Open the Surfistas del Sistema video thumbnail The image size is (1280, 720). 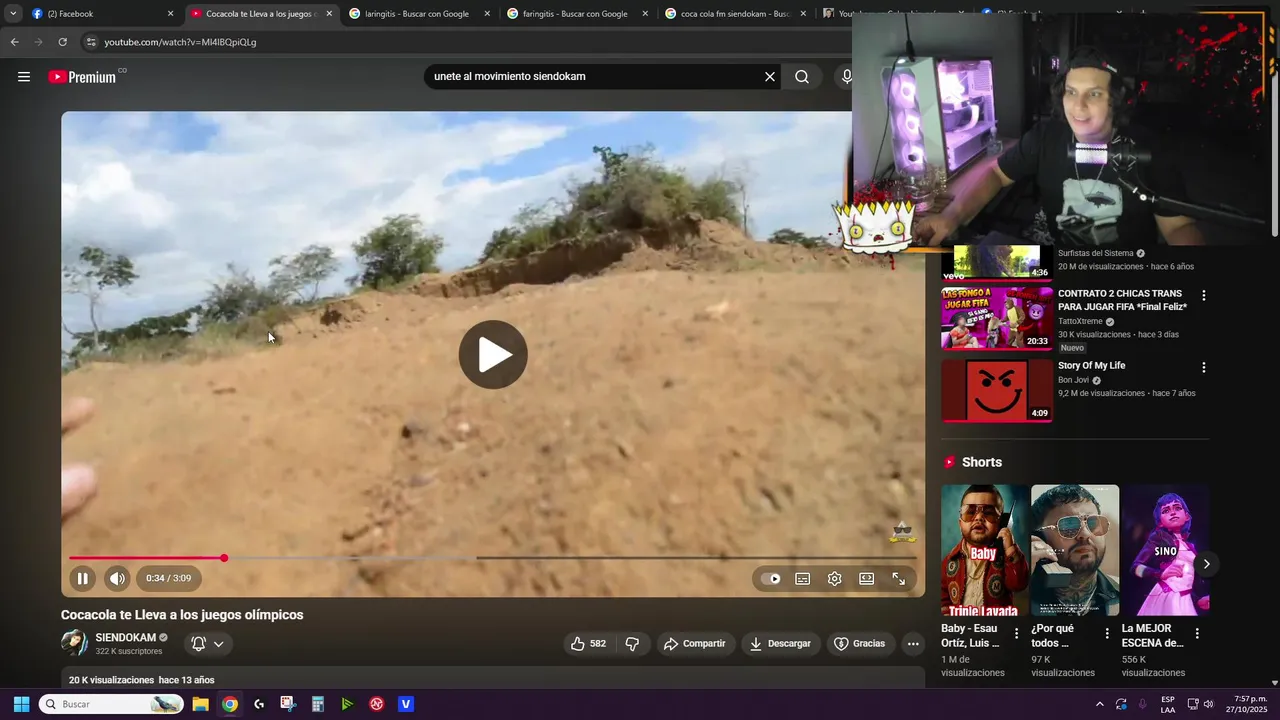pyautogui.click(x=996, y=262)
